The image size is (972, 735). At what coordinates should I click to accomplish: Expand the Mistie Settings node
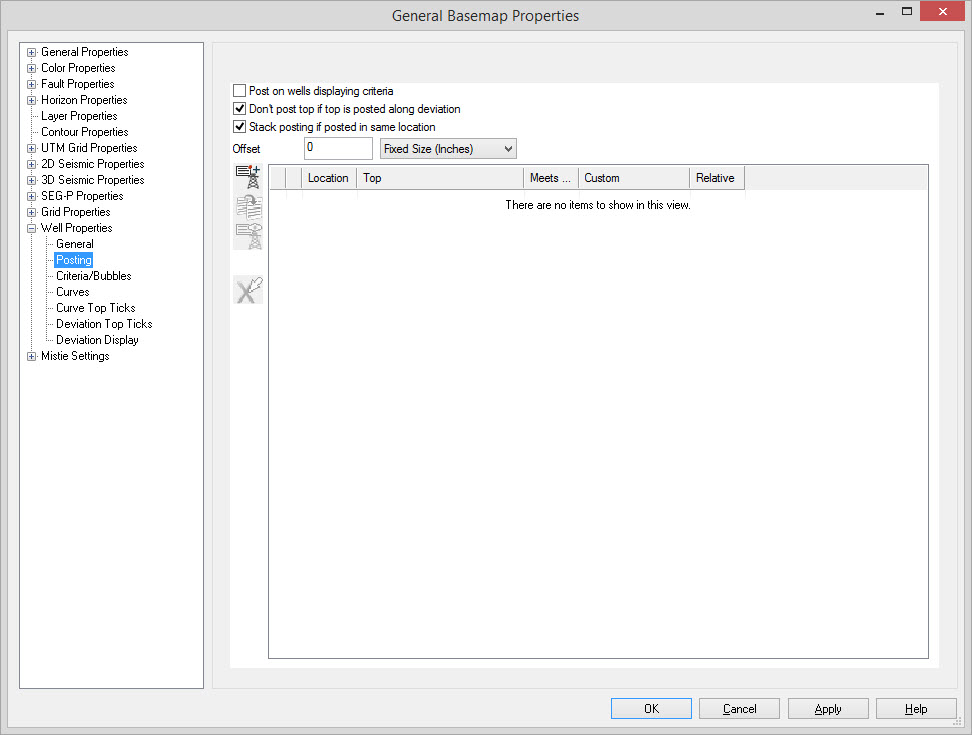[x=32, y=356]
